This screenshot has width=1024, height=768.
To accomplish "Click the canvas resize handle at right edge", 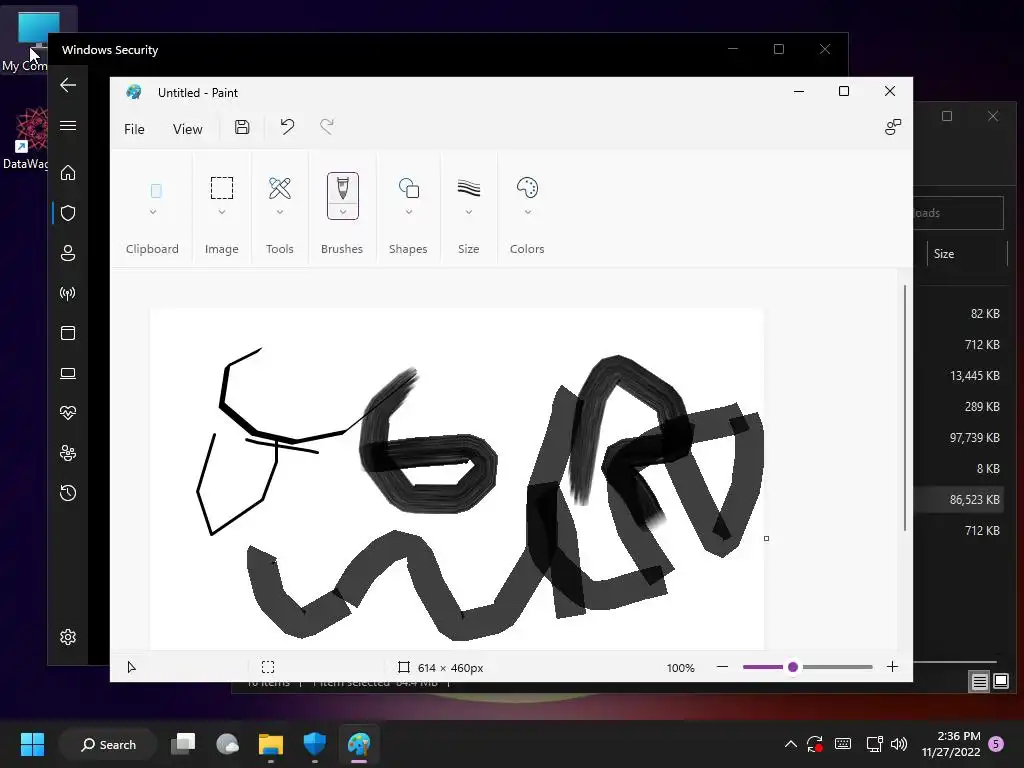I will pyautogui.click(x=767, y=539).
